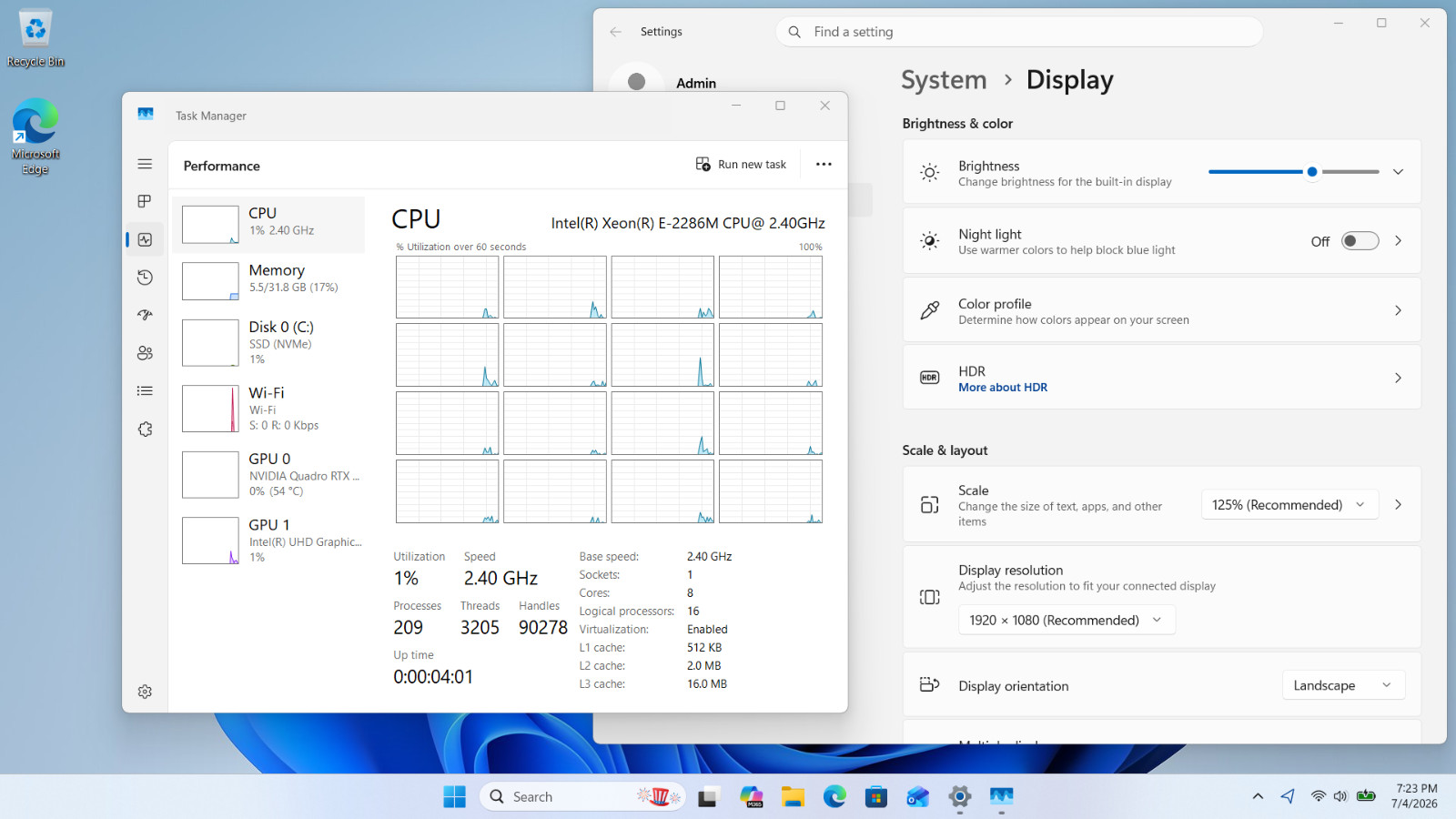This screenshot has height=819, width=1456.
Task: Open Night light settings chevron
Action: (1398, 241)
